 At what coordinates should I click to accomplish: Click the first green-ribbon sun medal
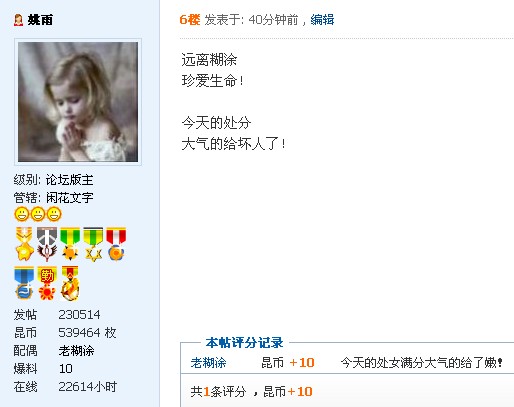[x=70, y=244]
